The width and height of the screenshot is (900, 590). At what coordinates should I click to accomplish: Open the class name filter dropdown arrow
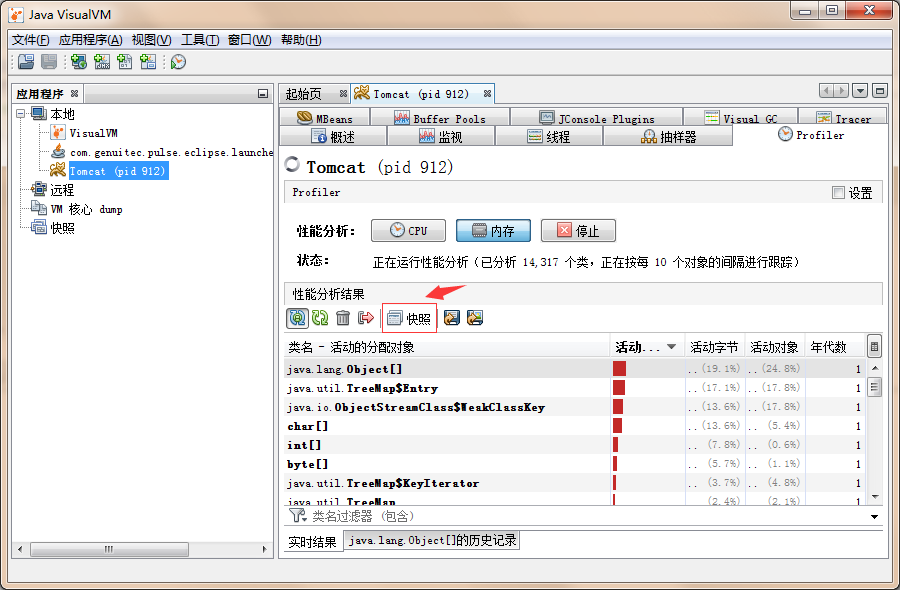[x=874, y=517]
